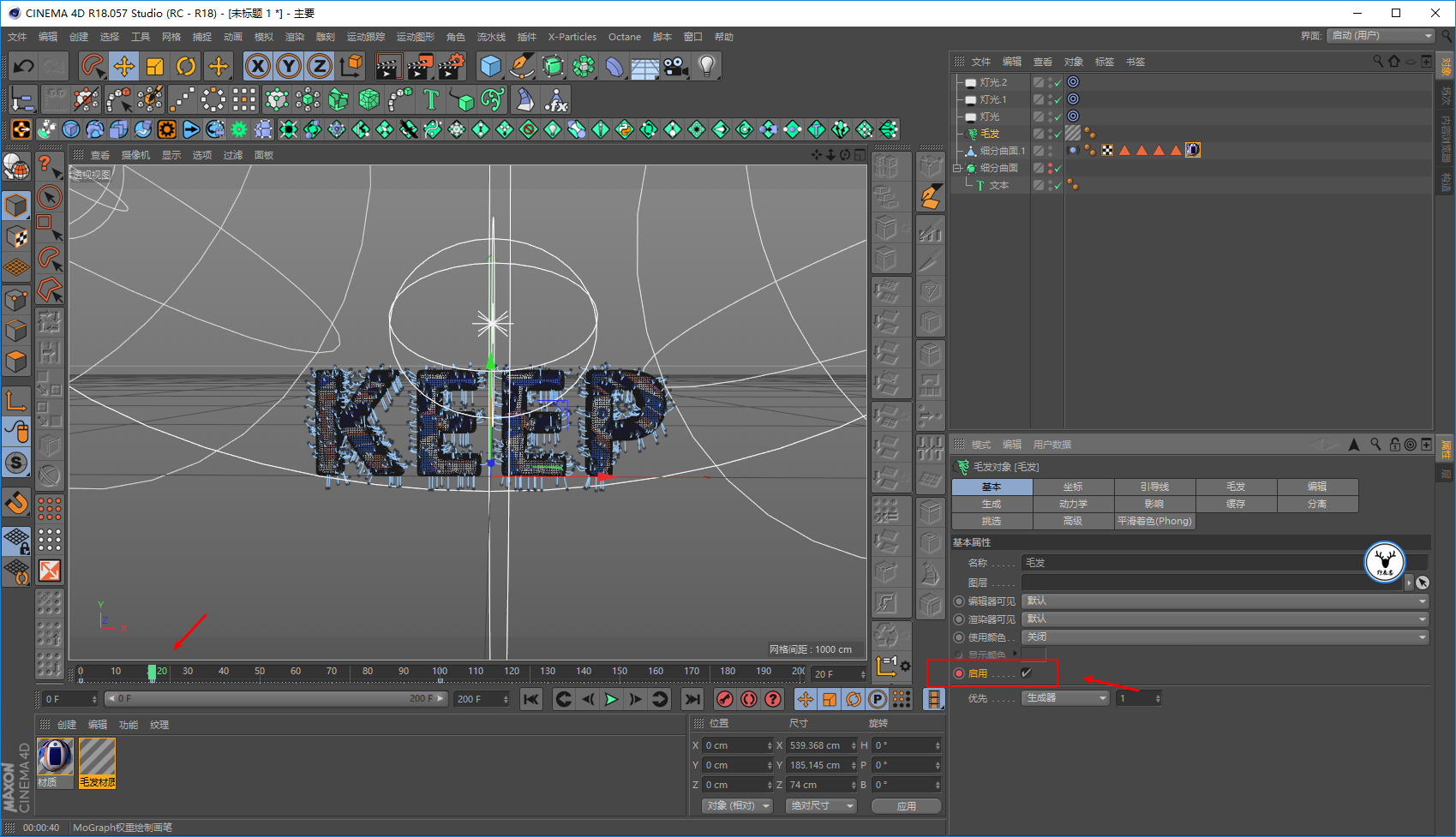Select the Rotate tool icon
The height and width of the screenshot is (837, 1456).
click(x=186, y=66)
